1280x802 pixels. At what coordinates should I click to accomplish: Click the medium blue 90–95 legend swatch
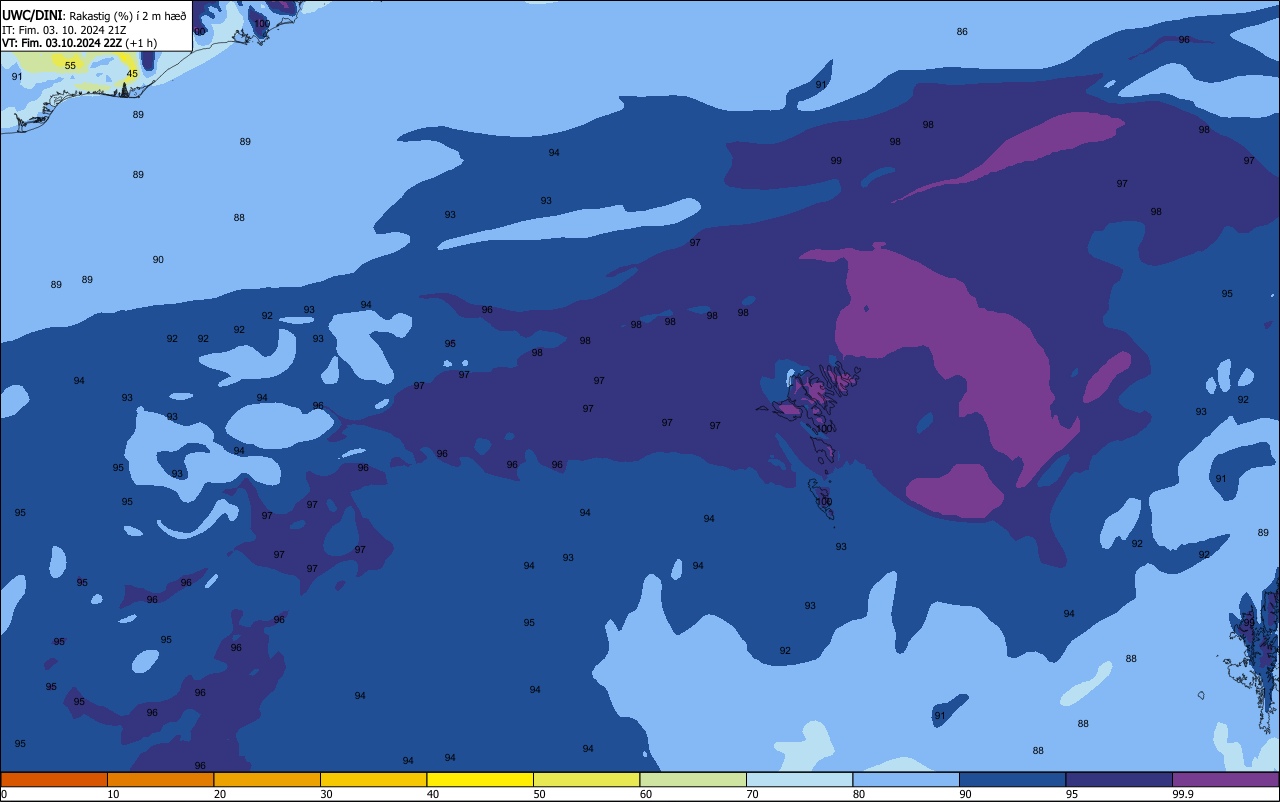[x=1012, y=779]
